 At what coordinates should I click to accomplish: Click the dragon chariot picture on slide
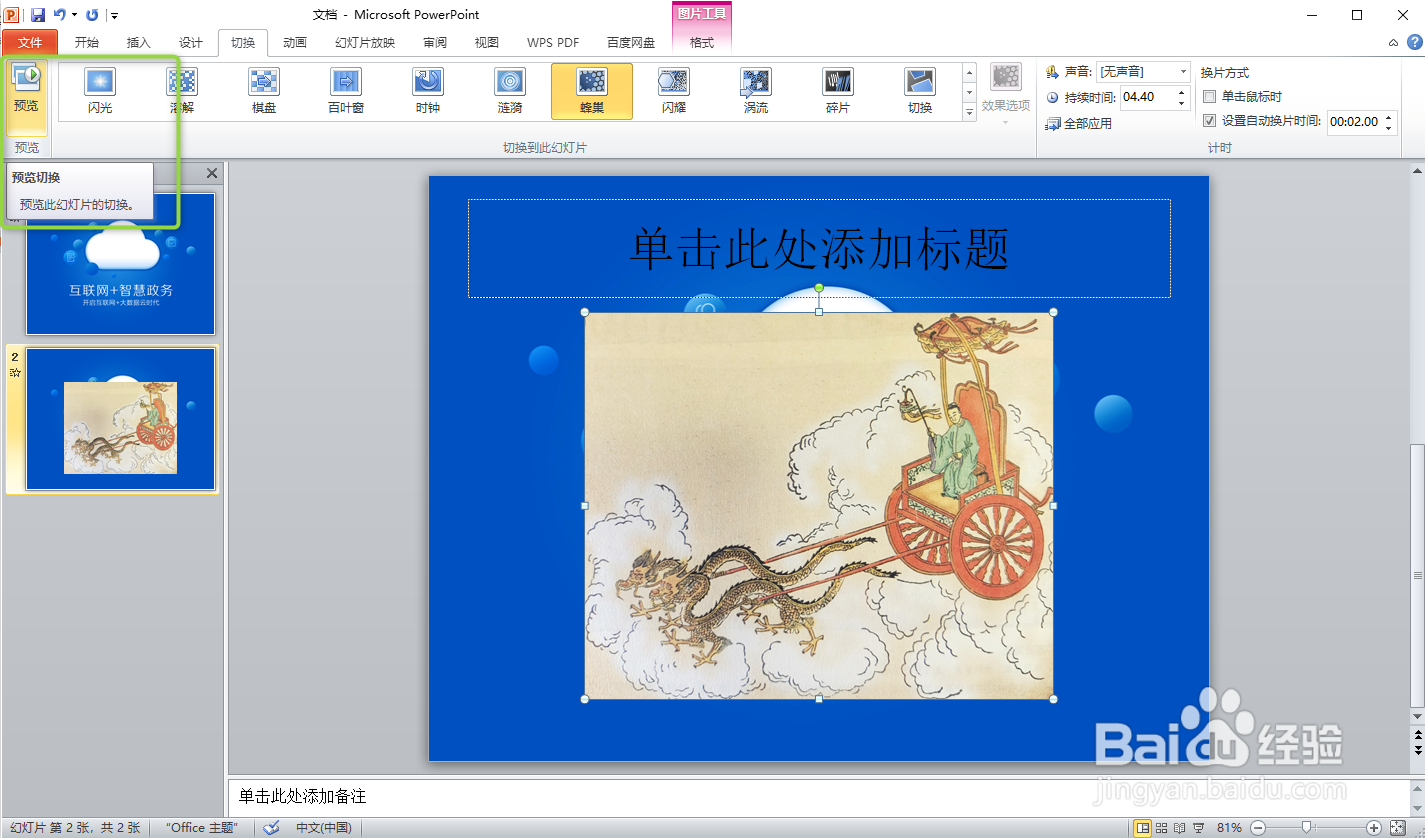(x=819, y=505)
